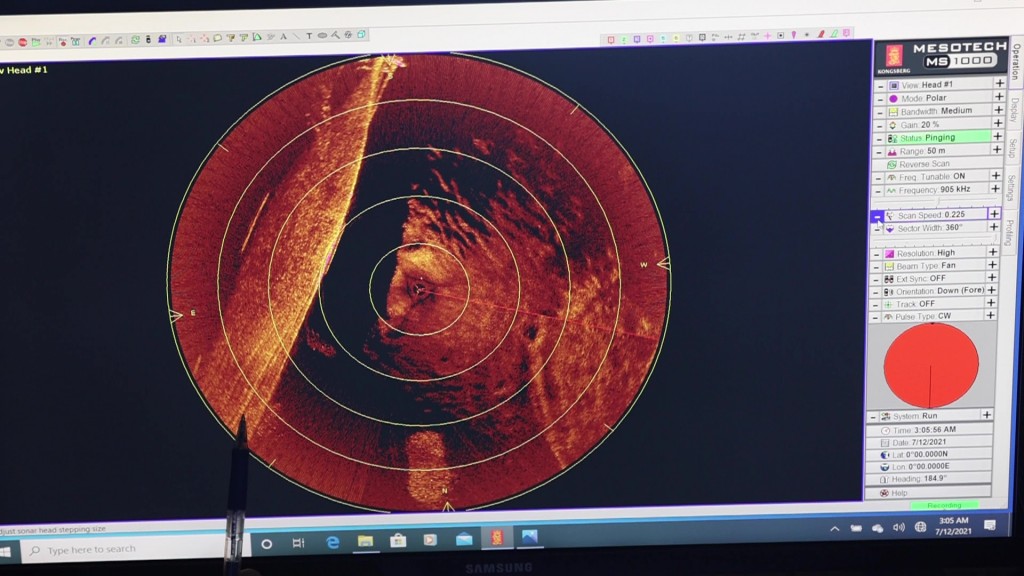Switch to the Display tab
Viewport: 1024px width, 576px height.
(x=1013, y=112)
